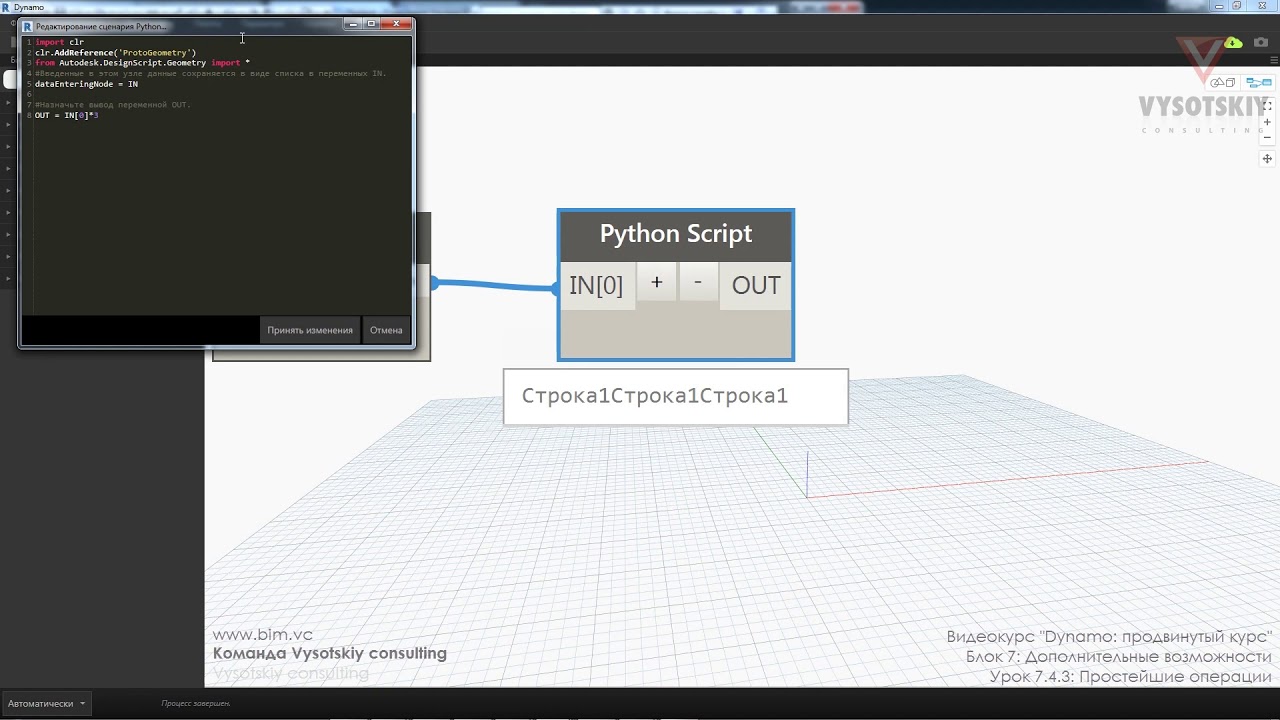Viewport: 1280px width, 720px height.
Task: Switch to graph view navigation mode
Action: coord(1258,82)
